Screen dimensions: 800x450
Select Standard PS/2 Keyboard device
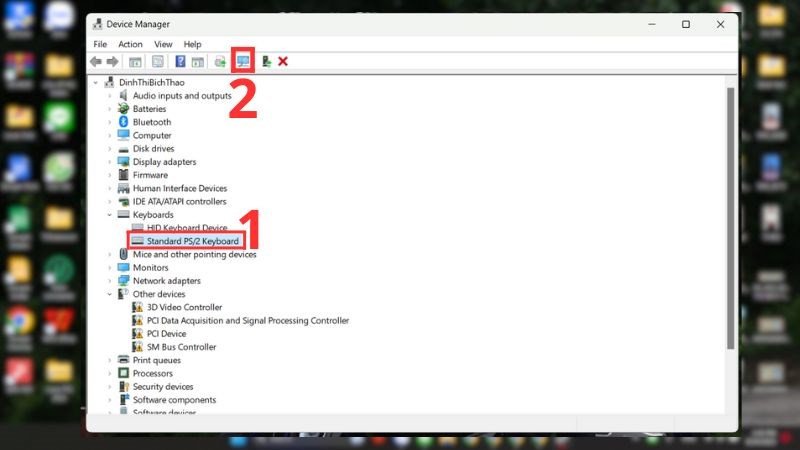192,241
